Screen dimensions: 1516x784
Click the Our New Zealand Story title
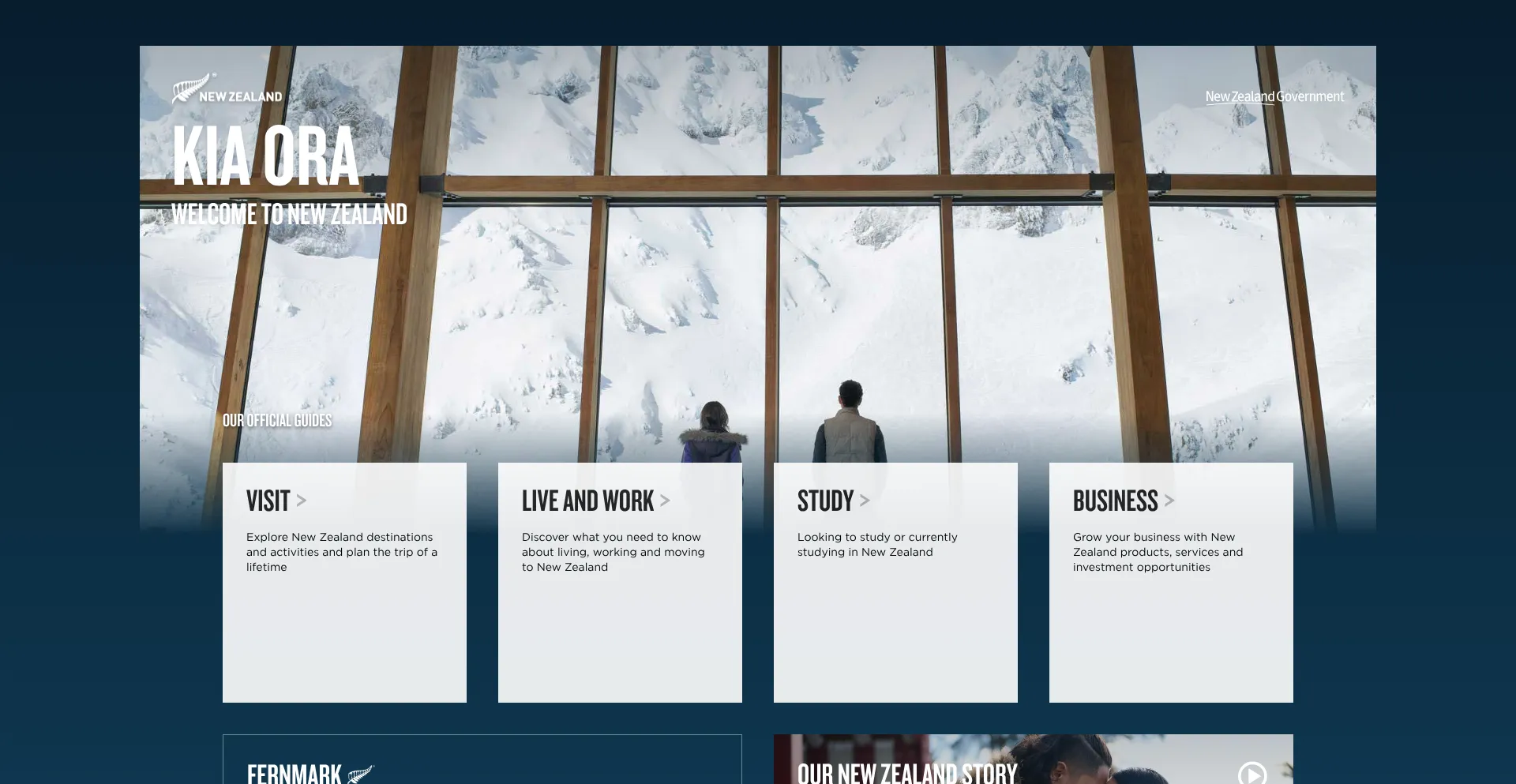click(x=906, y=773)
